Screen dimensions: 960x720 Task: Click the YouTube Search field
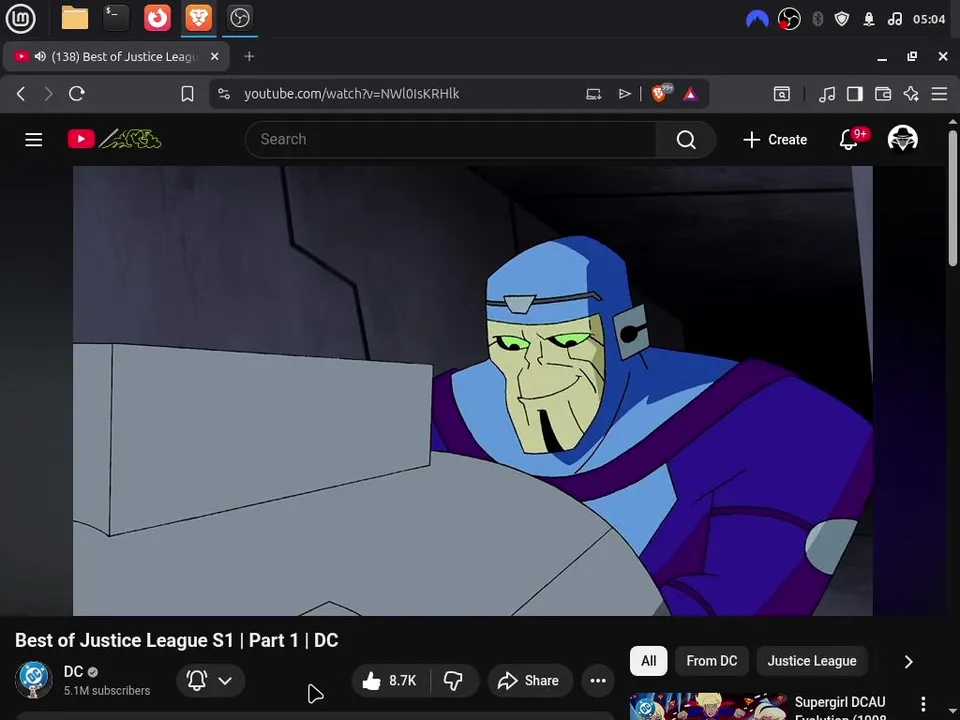[x=451, y=140]
